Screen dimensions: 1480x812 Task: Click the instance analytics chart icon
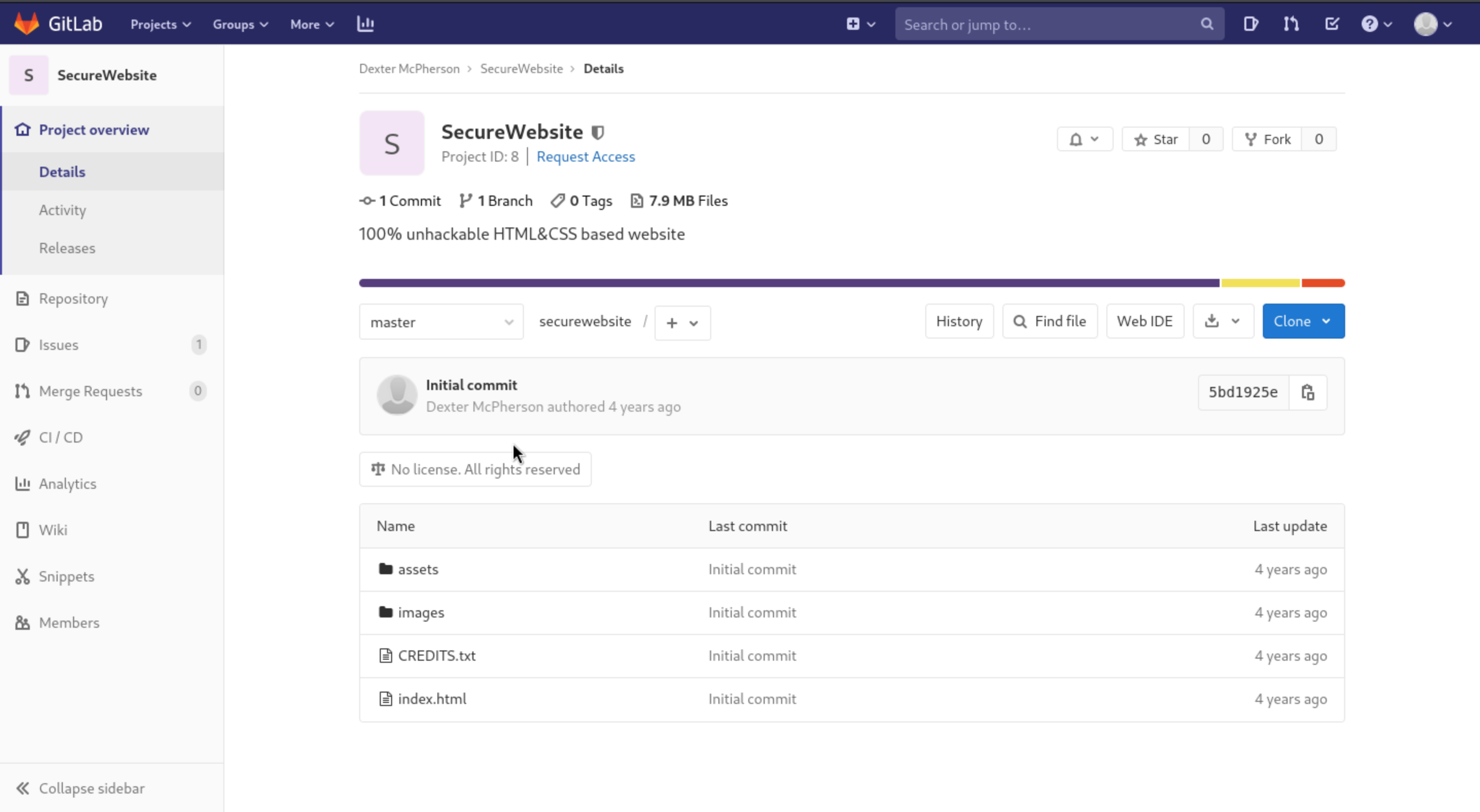[365, 24]
